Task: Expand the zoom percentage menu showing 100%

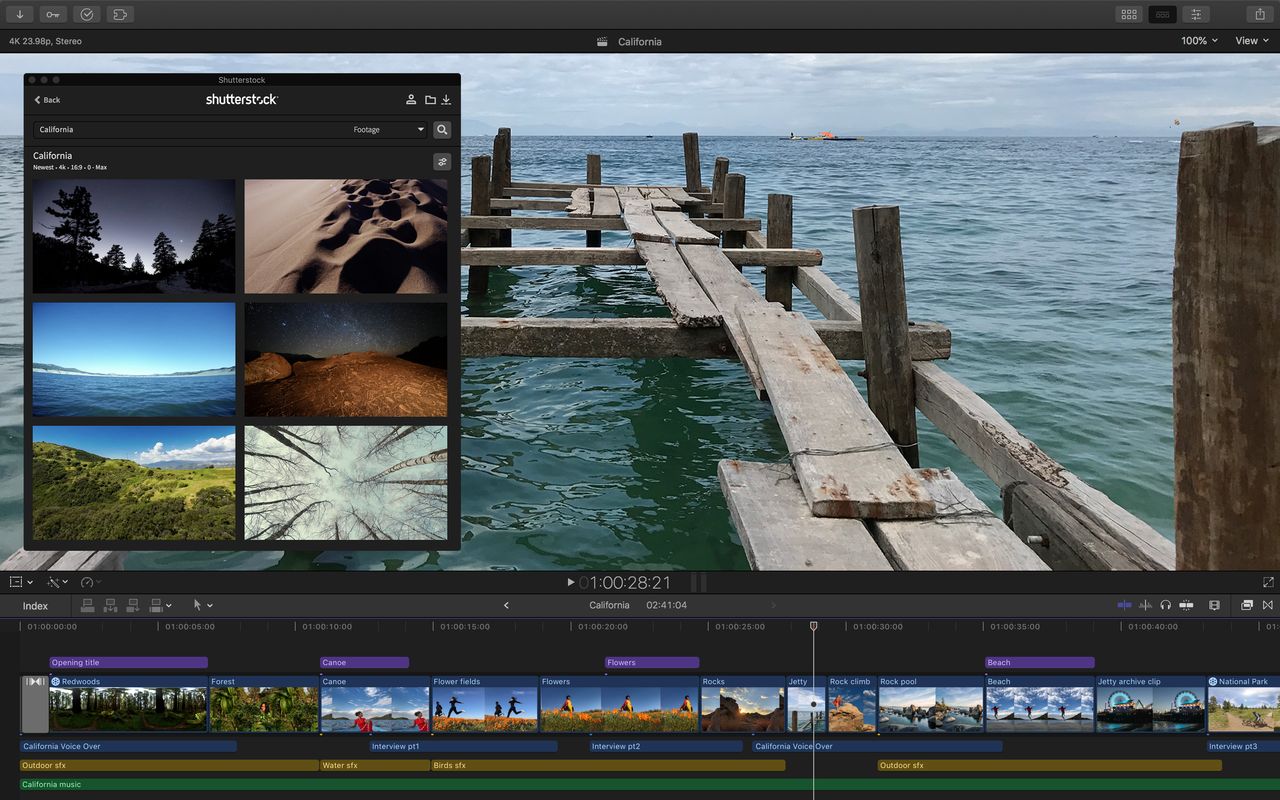Action: click(1199, 41)
